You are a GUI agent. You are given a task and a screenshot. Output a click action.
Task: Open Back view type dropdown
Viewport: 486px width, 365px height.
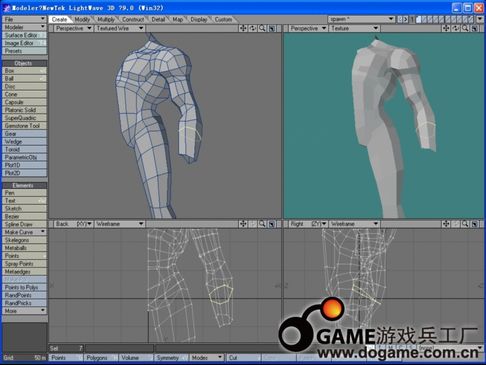click(x=73, y=224)
